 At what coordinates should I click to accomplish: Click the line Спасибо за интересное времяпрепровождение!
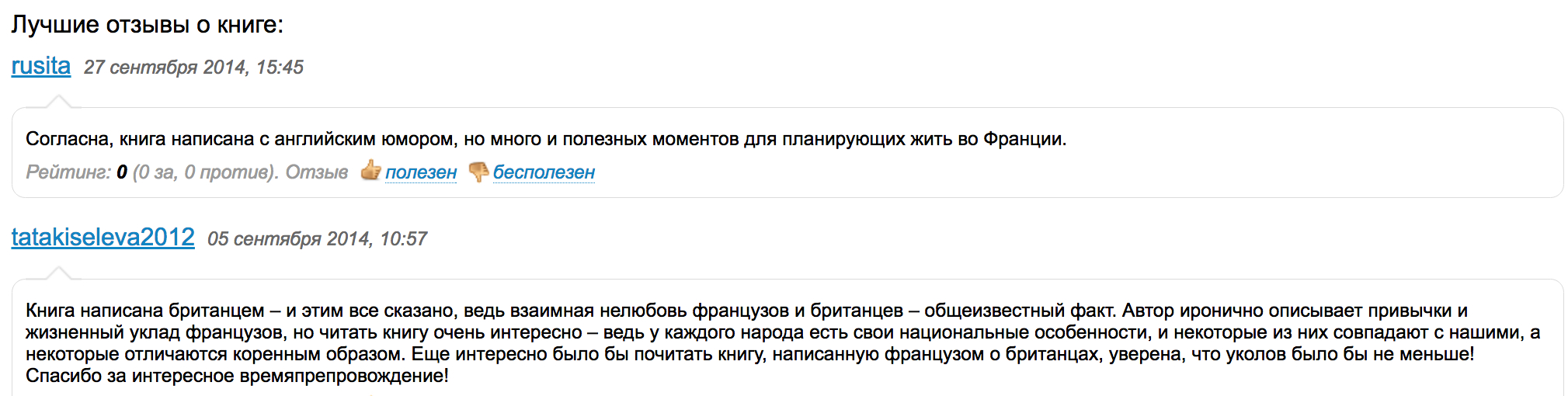click(237, 376)
